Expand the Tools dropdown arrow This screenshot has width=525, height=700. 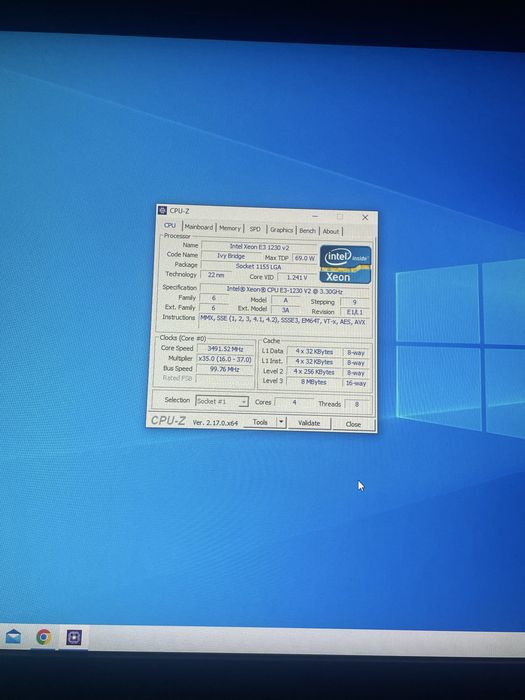[x=281, y=422]
